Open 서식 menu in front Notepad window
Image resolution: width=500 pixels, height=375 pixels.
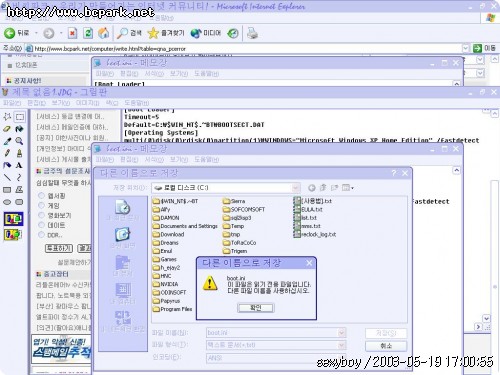click(154, 160)
